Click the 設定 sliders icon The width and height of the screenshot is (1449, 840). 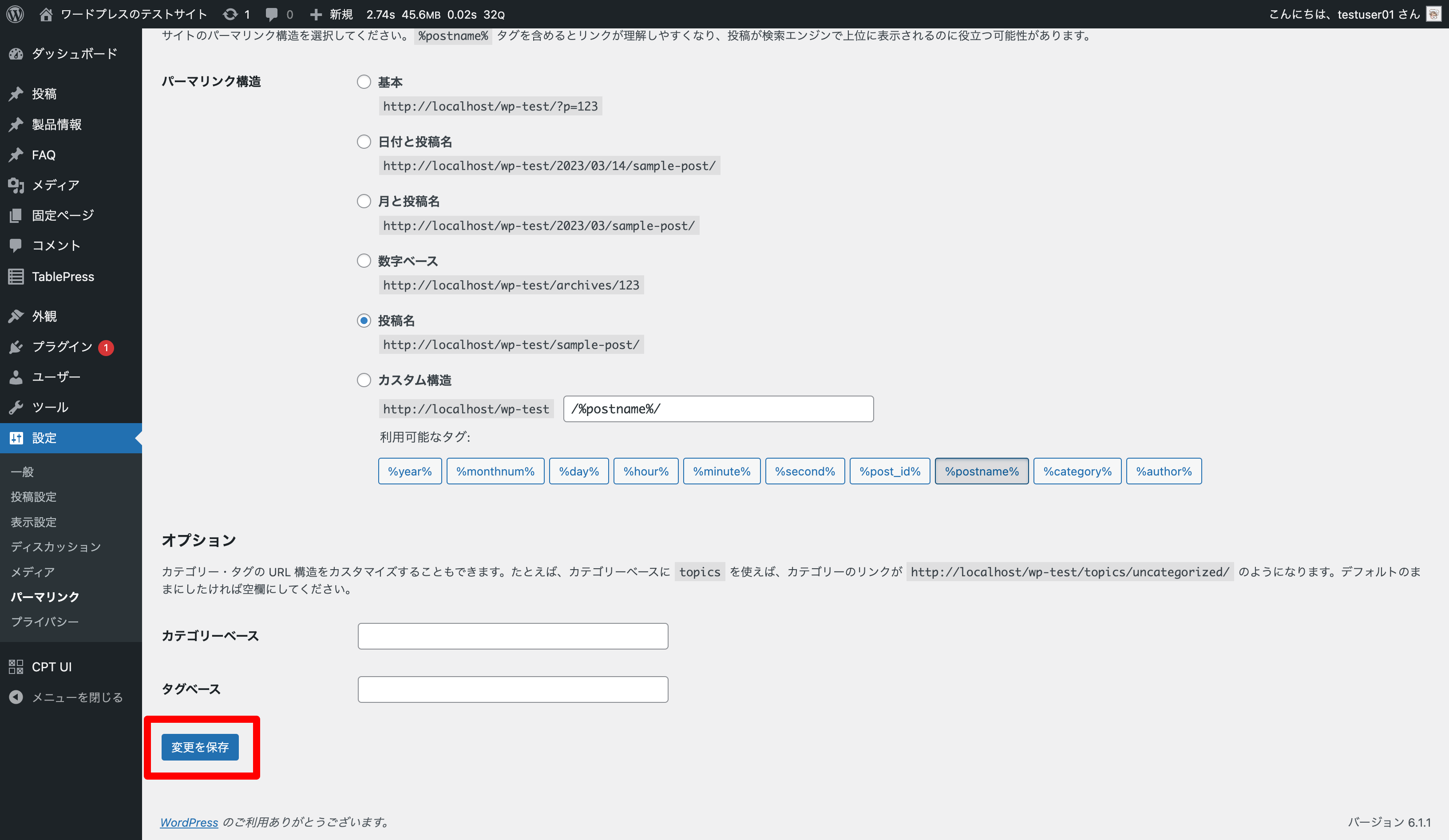click(16, 438)
